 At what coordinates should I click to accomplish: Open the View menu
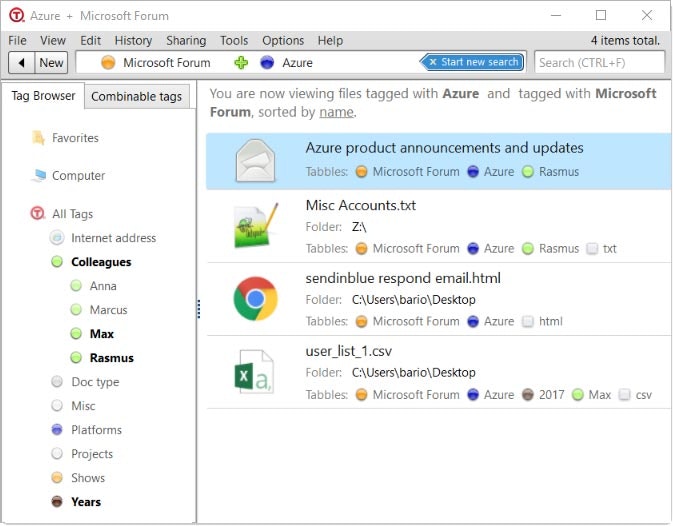point(53,40)
